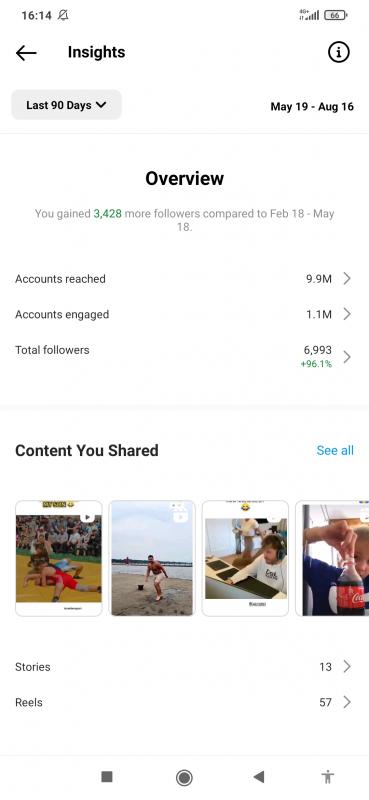This screenshot has width=369, height=800.
Task: Open the Last 90 Days dropdown
Action: [66, 105]
